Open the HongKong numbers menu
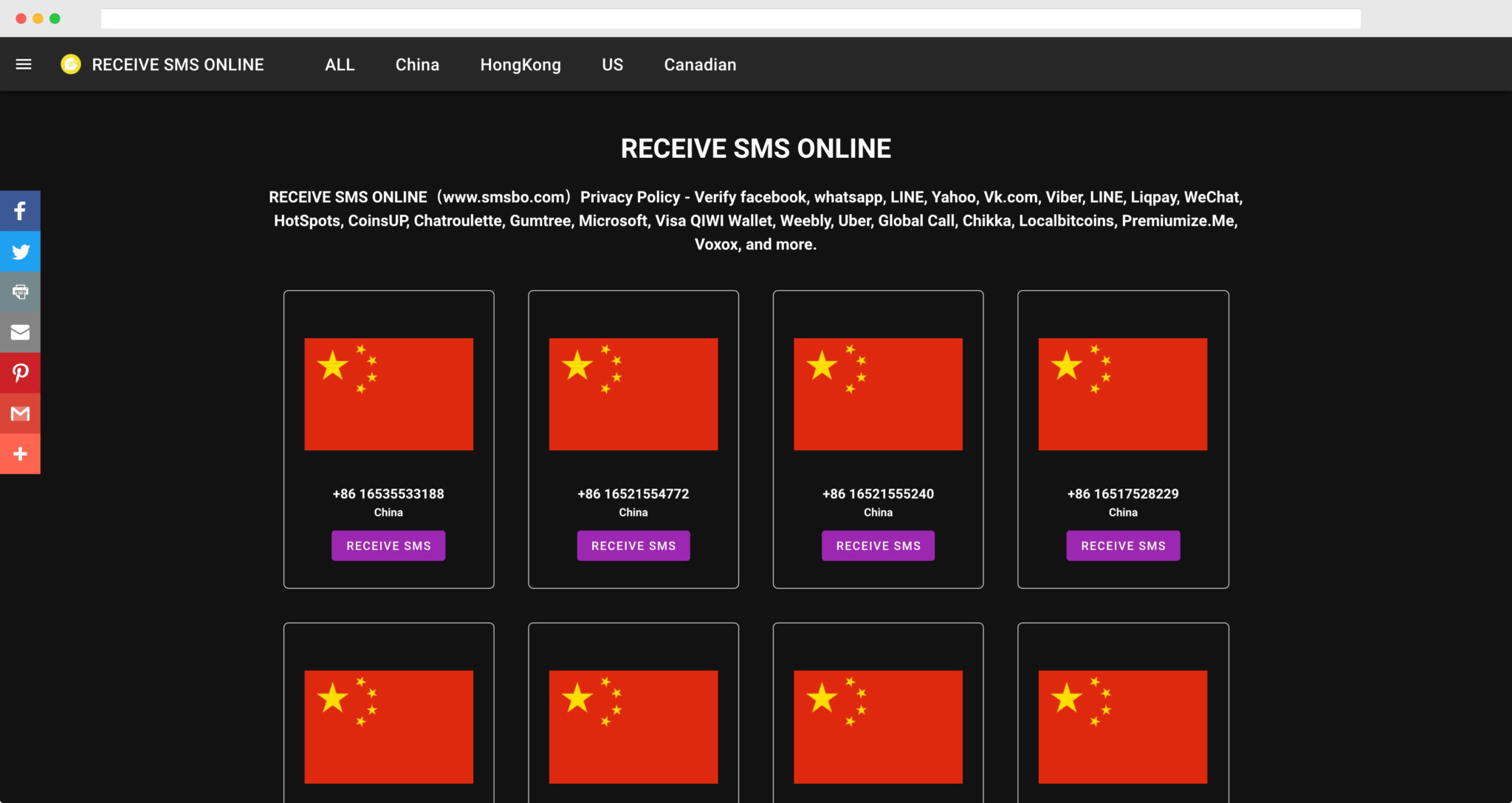Viewport: 1512px width, 803px height. coord(520,65)
